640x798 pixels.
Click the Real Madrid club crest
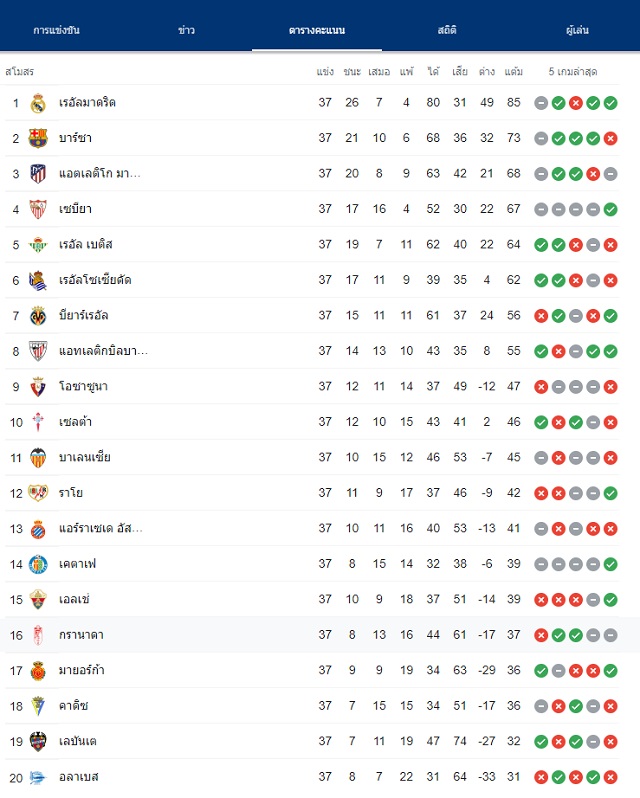tap(38, 103)
